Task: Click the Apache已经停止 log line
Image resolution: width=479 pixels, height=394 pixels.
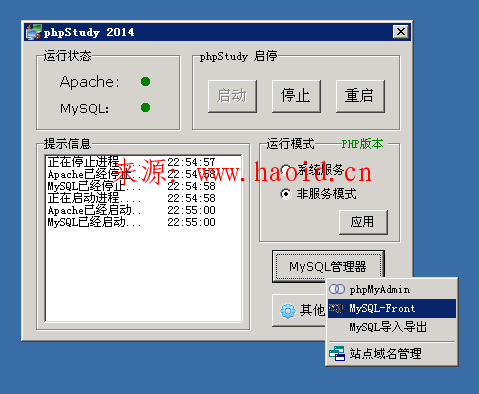Action: pyautogui.click(x=132, y=174)
